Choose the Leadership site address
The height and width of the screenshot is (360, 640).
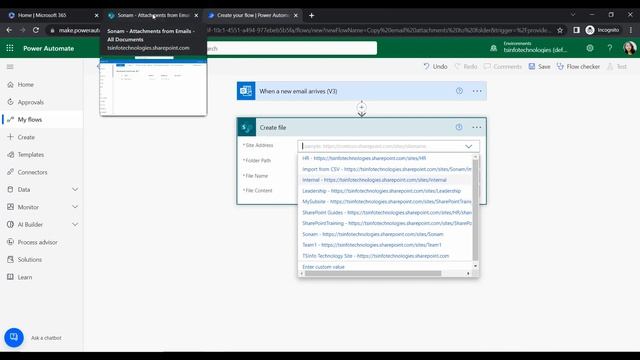(x=381, y=191)
